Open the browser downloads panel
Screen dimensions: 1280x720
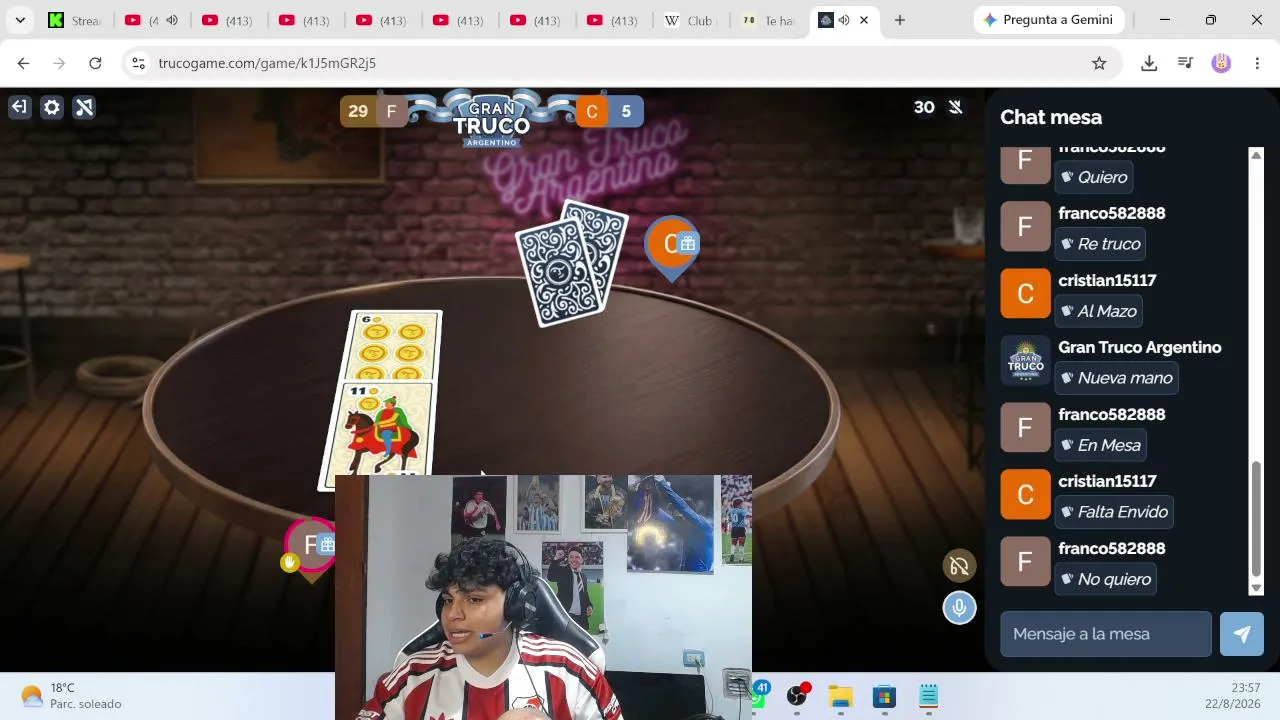[1149, 63]
